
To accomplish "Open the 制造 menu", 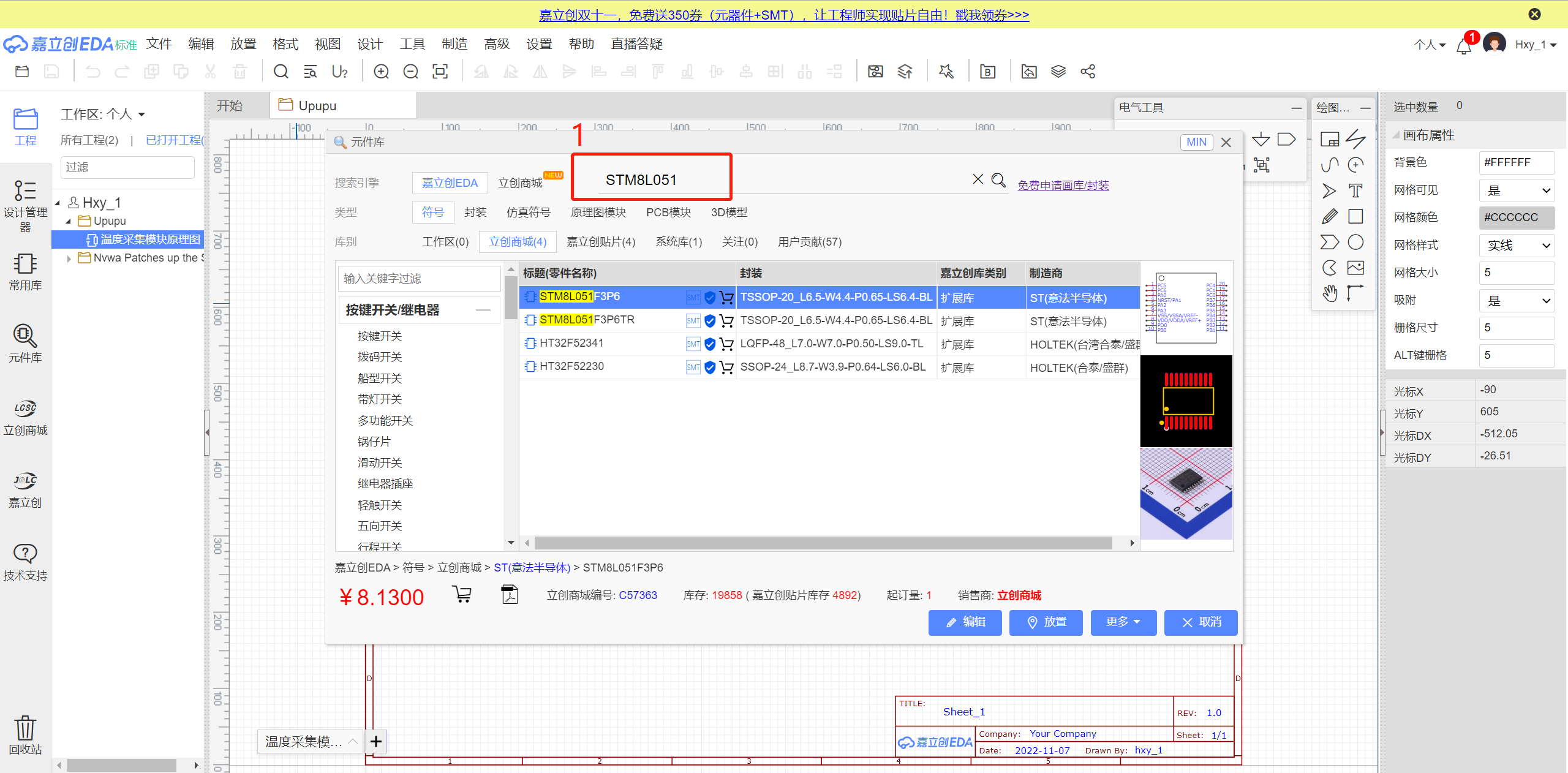I will pyautogui.click(x=454, y=44).
